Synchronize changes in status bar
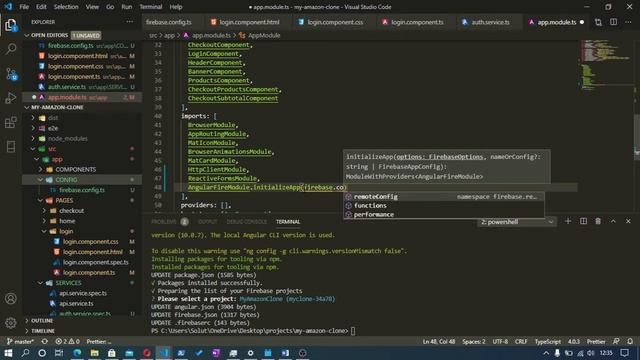 (44, 341)
